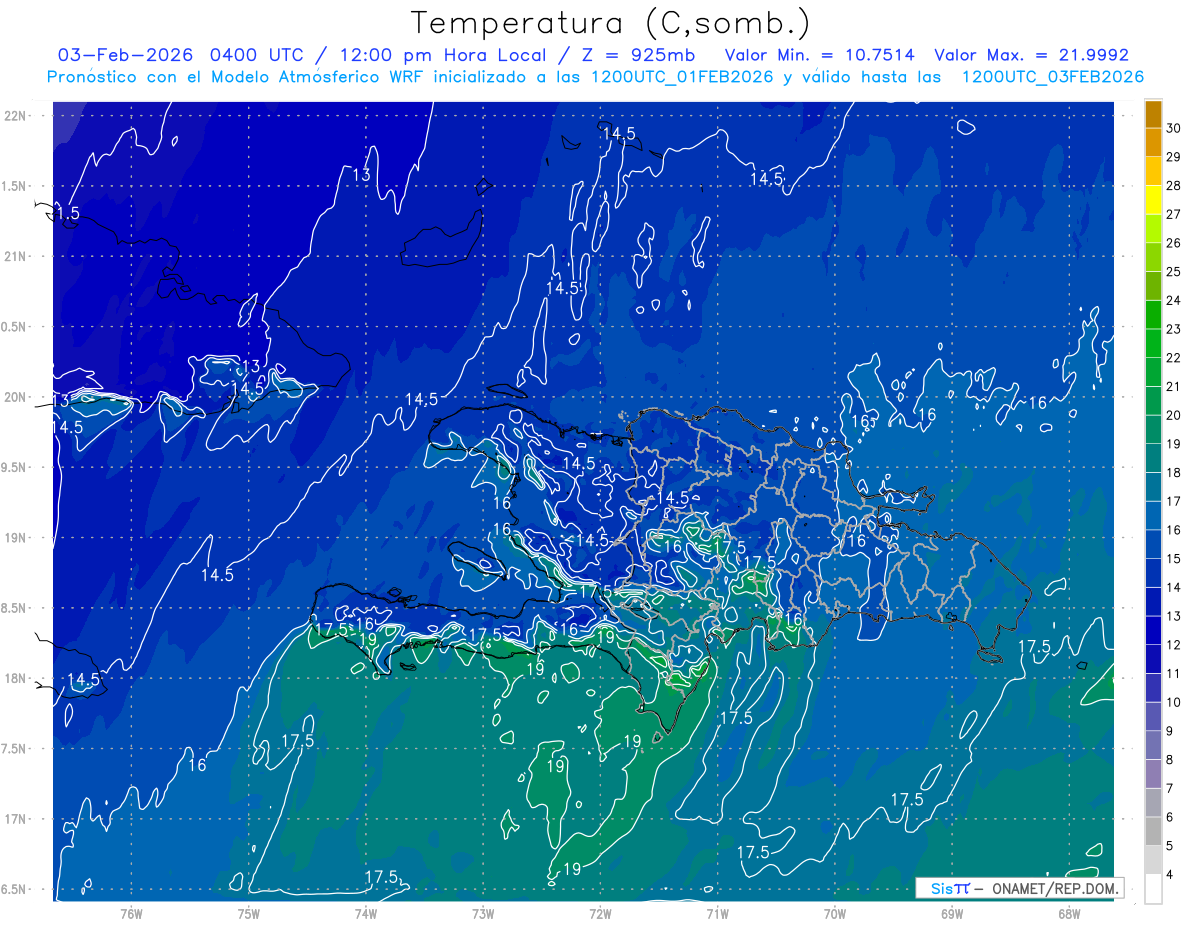Click 'Valor Max. = 21.9992' value
The height and width of the screenshot is (927, 1200).
click(x=1031, y=55)
